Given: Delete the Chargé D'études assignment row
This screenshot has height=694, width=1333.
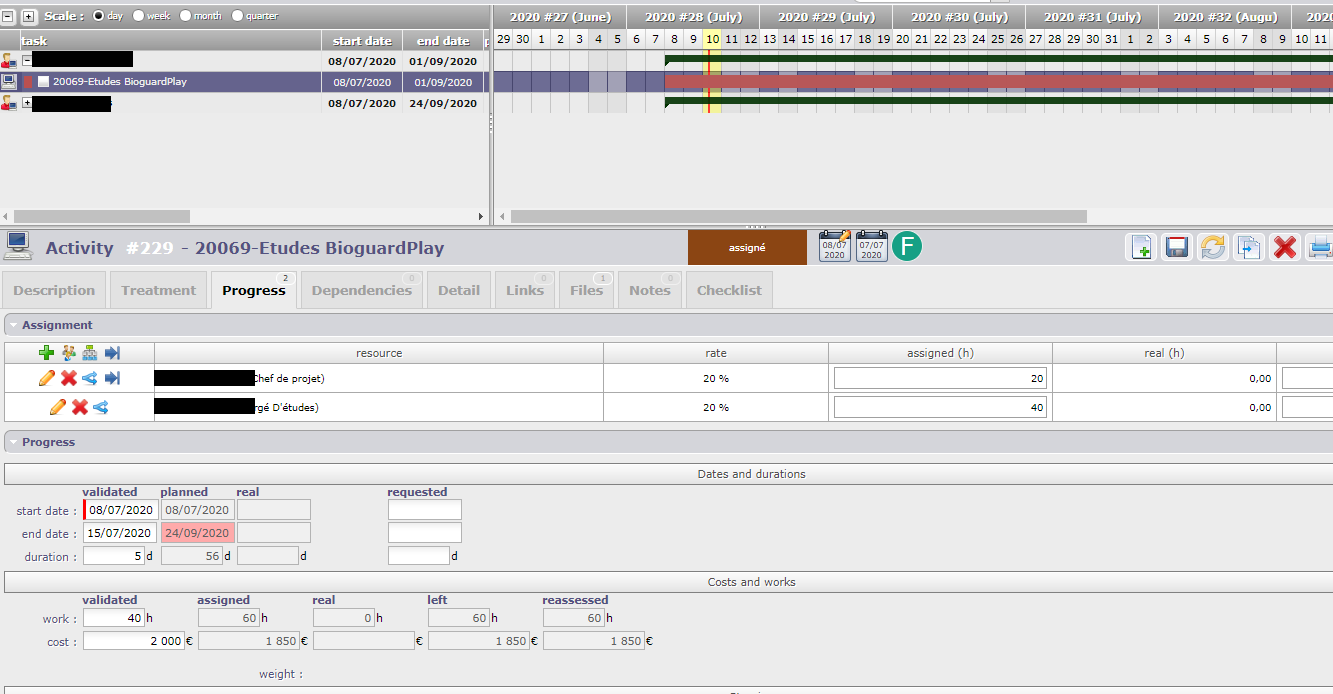Looking at the screenshot, I should 79,407.
